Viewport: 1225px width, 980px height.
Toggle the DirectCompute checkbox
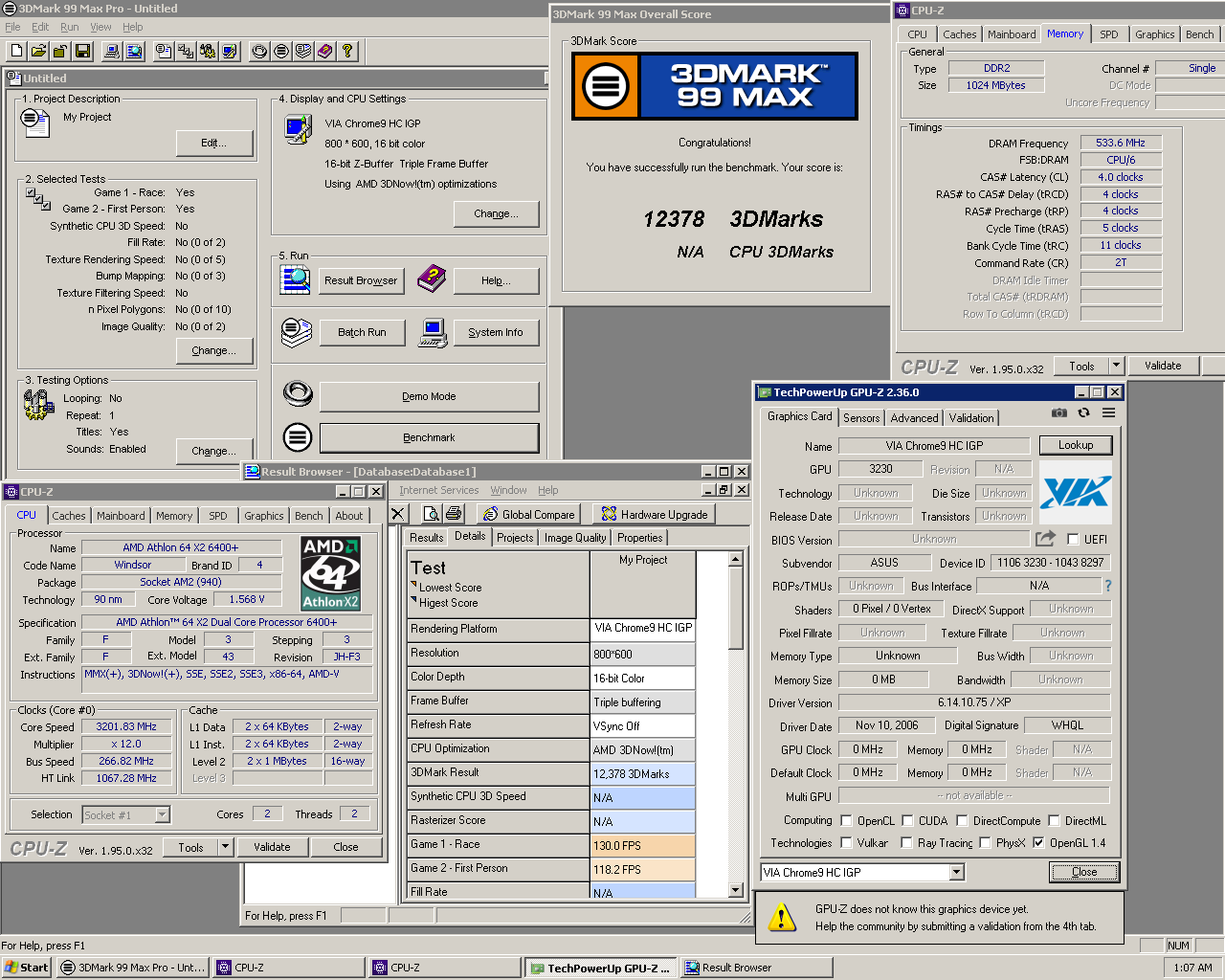coord(962,820)
